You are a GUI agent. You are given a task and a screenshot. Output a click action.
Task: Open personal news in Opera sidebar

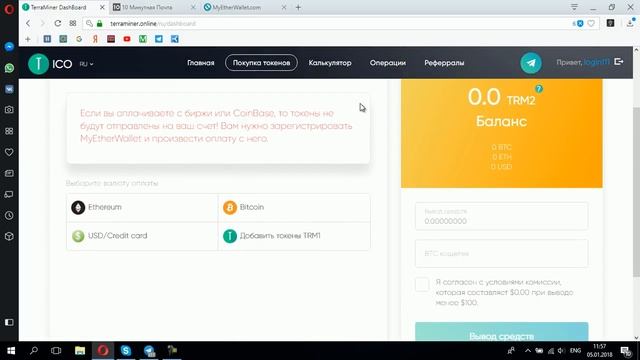click(9, 173)
